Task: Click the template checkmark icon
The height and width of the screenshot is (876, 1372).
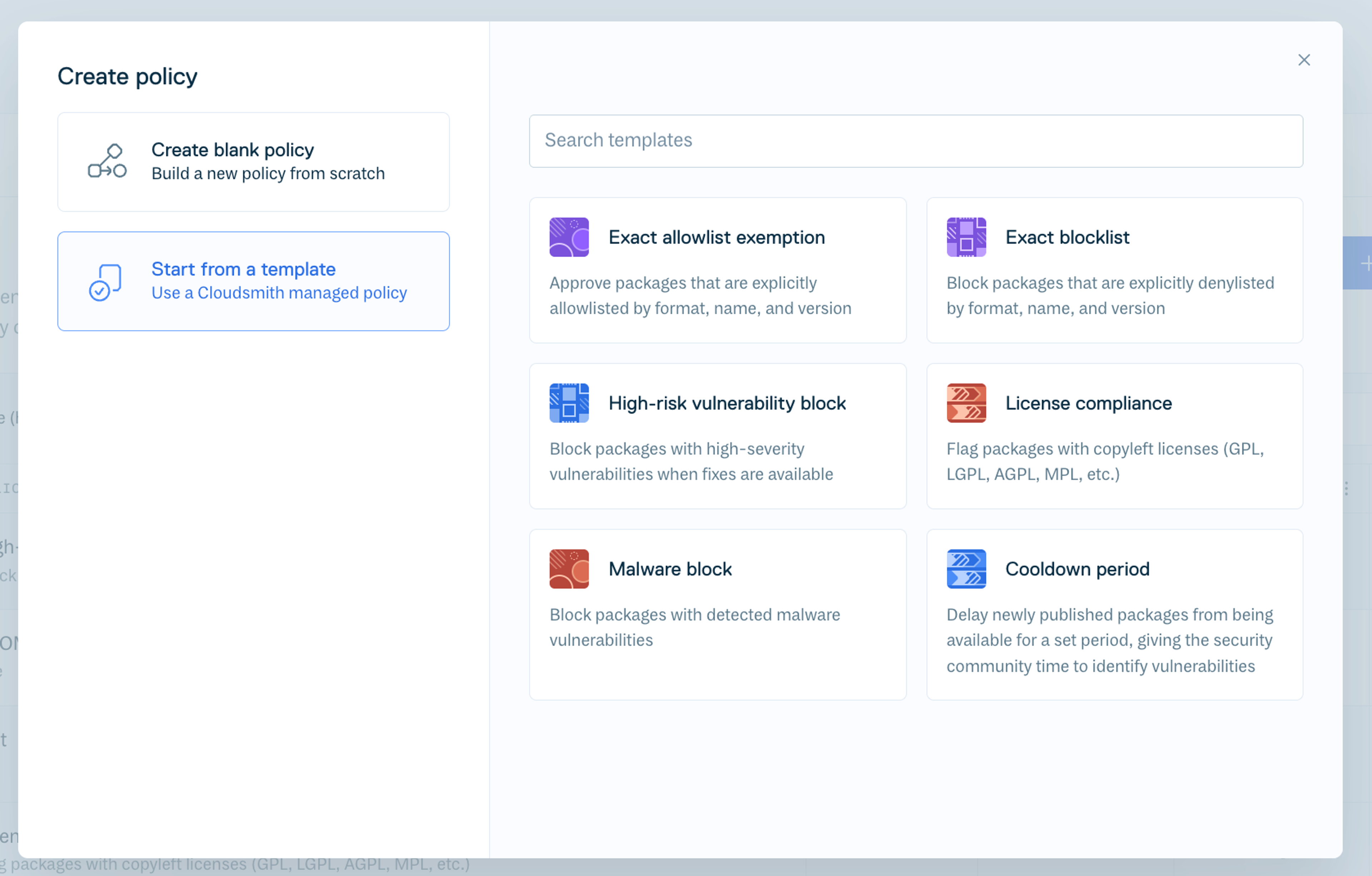Action: (x=105, y=282)
